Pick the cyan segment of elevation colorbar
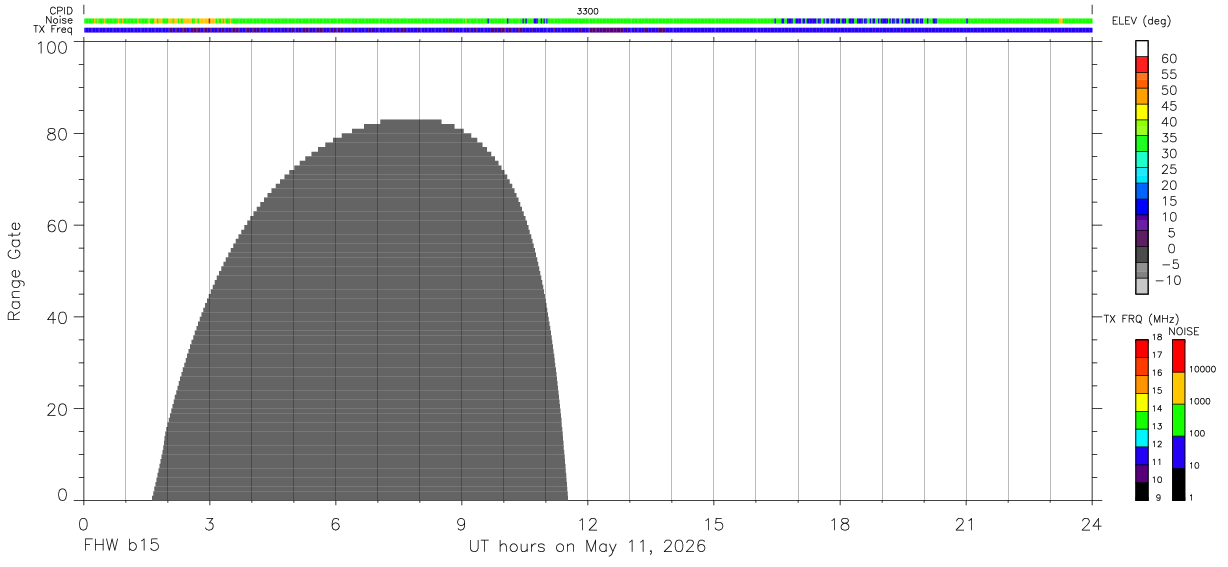The height and width of the screenshot is (567, 1228). pos(1142,174)
